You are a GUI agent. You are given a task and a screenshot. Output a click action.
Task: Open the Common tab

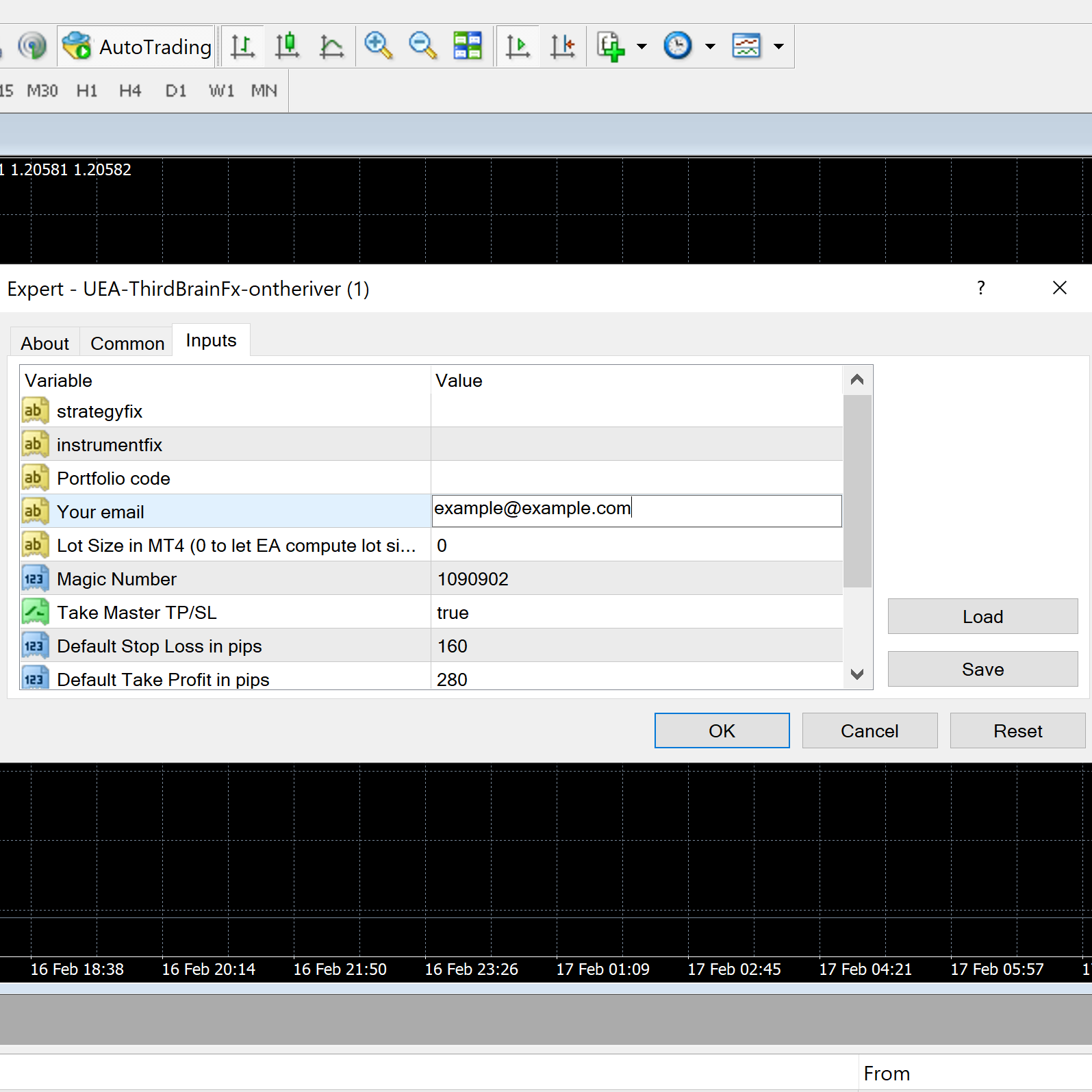tap(127, 343)
